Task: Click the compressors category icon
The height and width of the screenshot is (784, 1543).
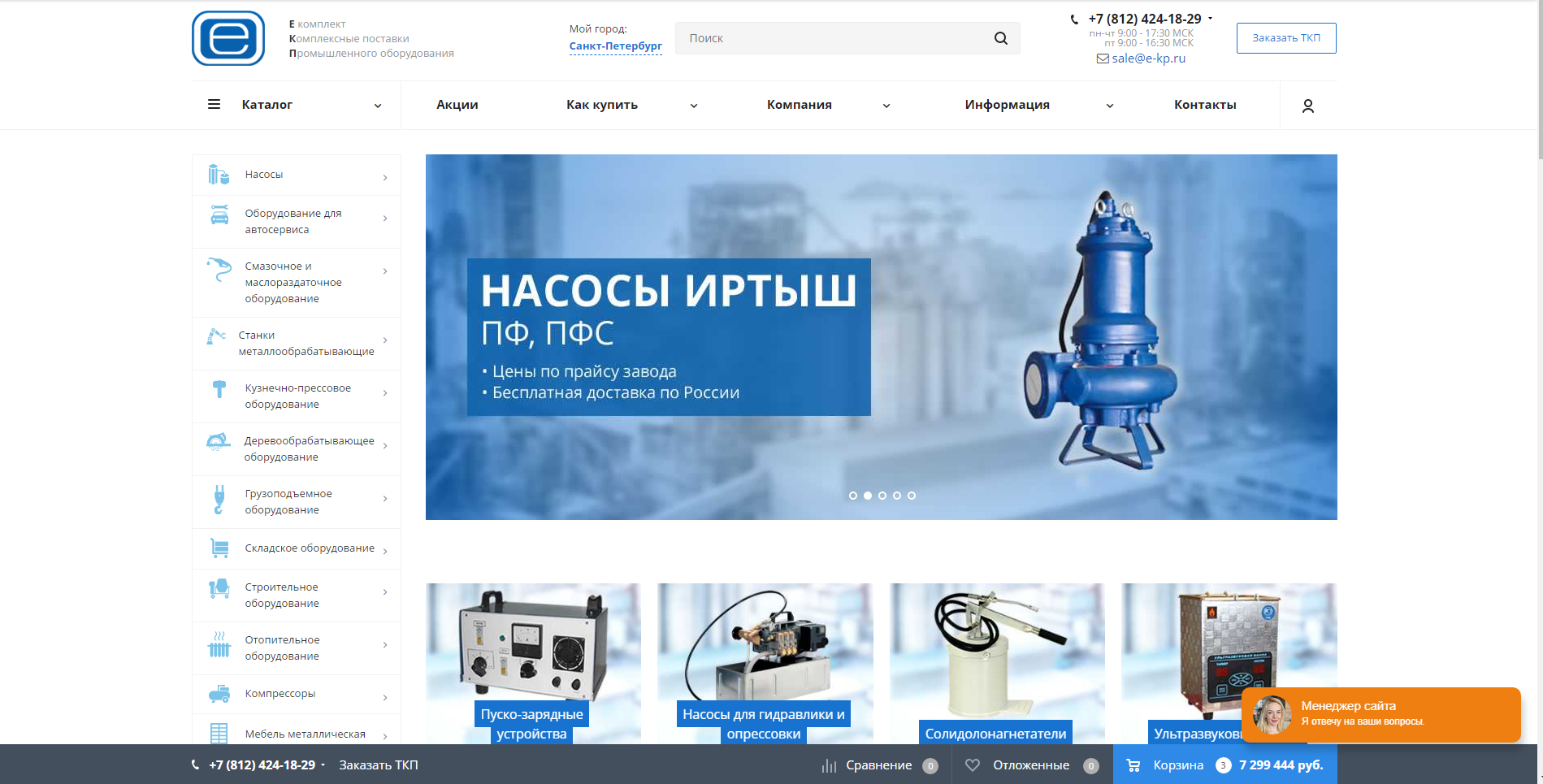Action: point(219,694)
